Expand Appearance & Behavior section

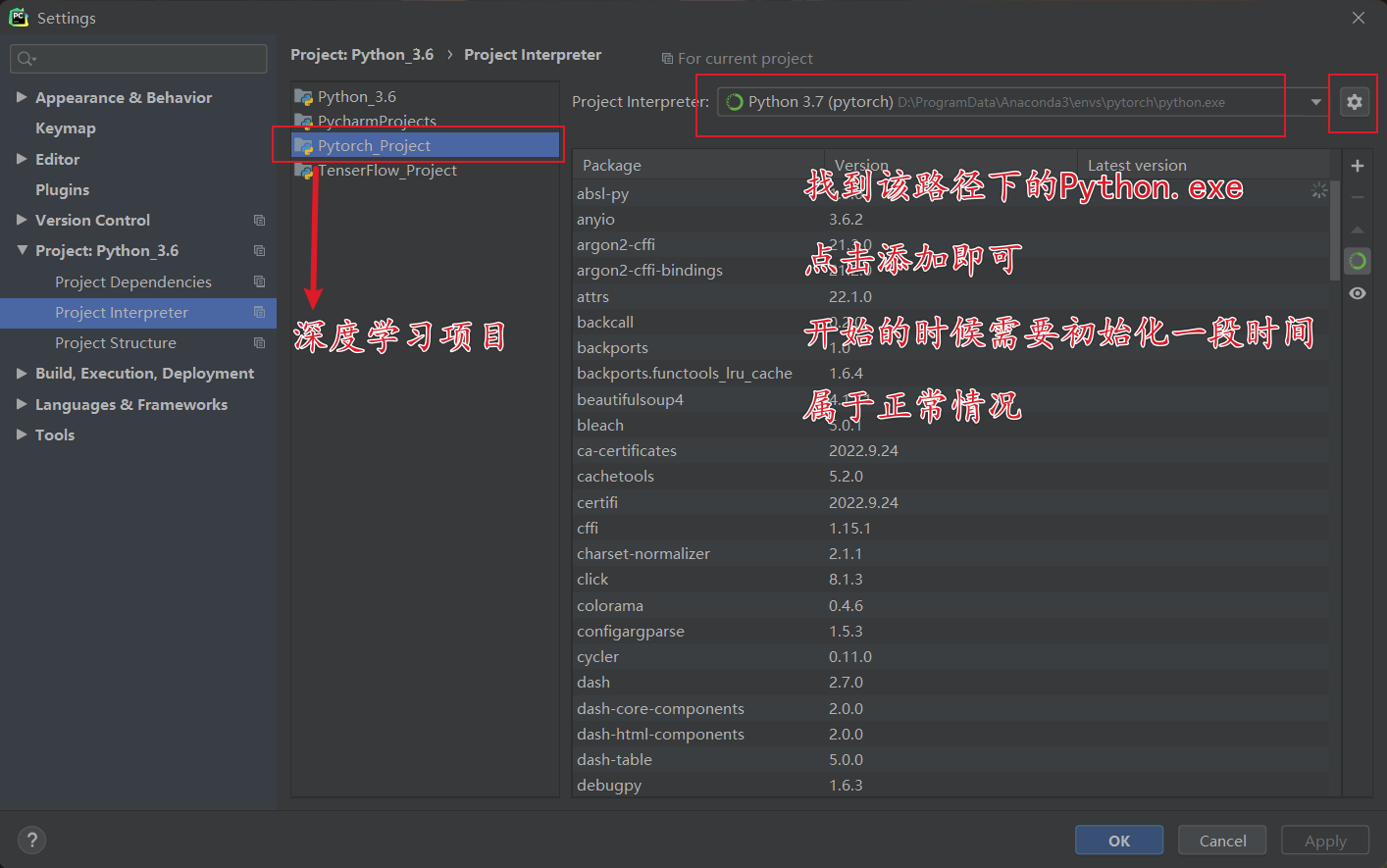click(x=22, y=97)
